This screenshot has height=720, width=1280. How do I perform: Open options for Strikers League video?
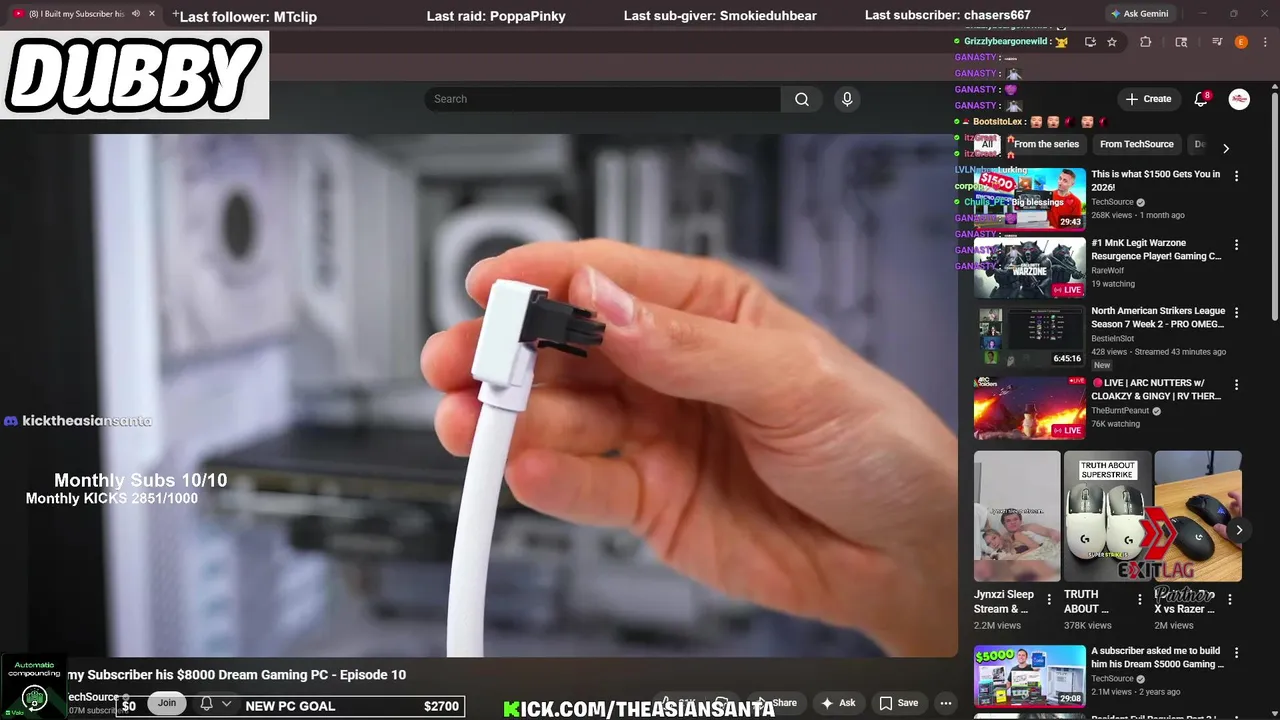click(1236, 313)
